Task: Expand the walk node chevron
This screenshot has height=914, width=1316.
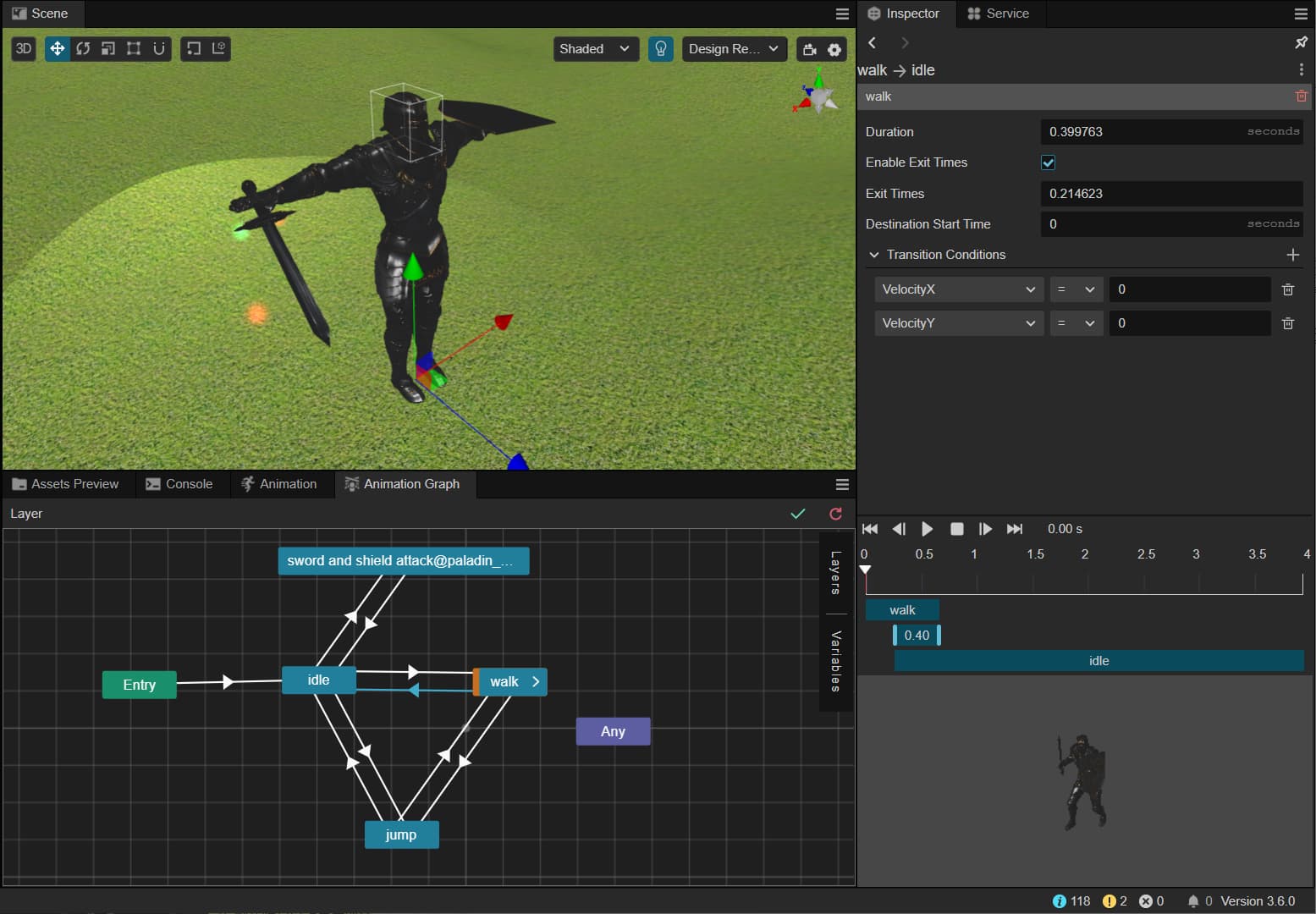Action: click(536, 681)
